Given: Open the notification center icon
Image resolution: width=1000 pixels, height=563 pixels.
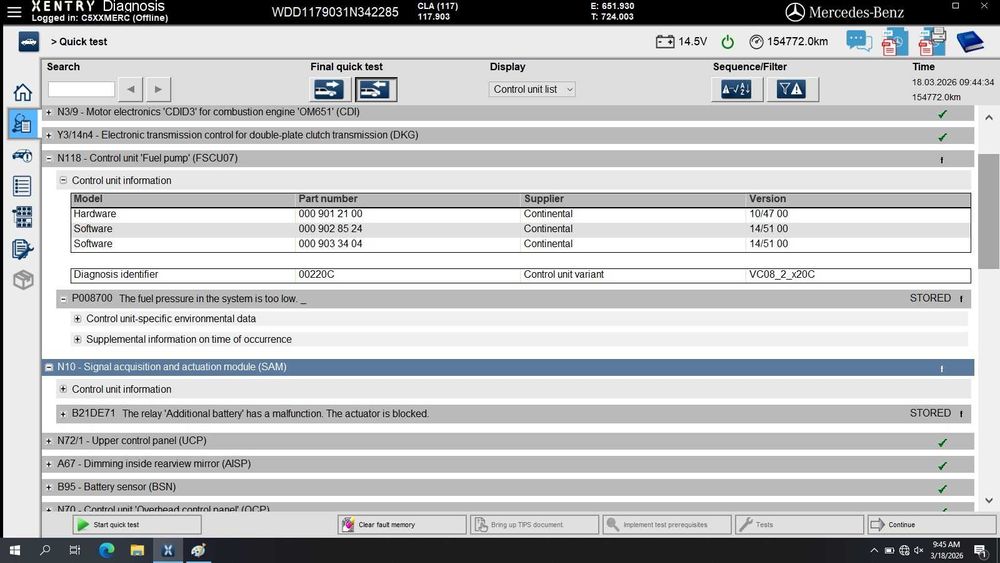Looking at the screenshot, I should 980,550.
